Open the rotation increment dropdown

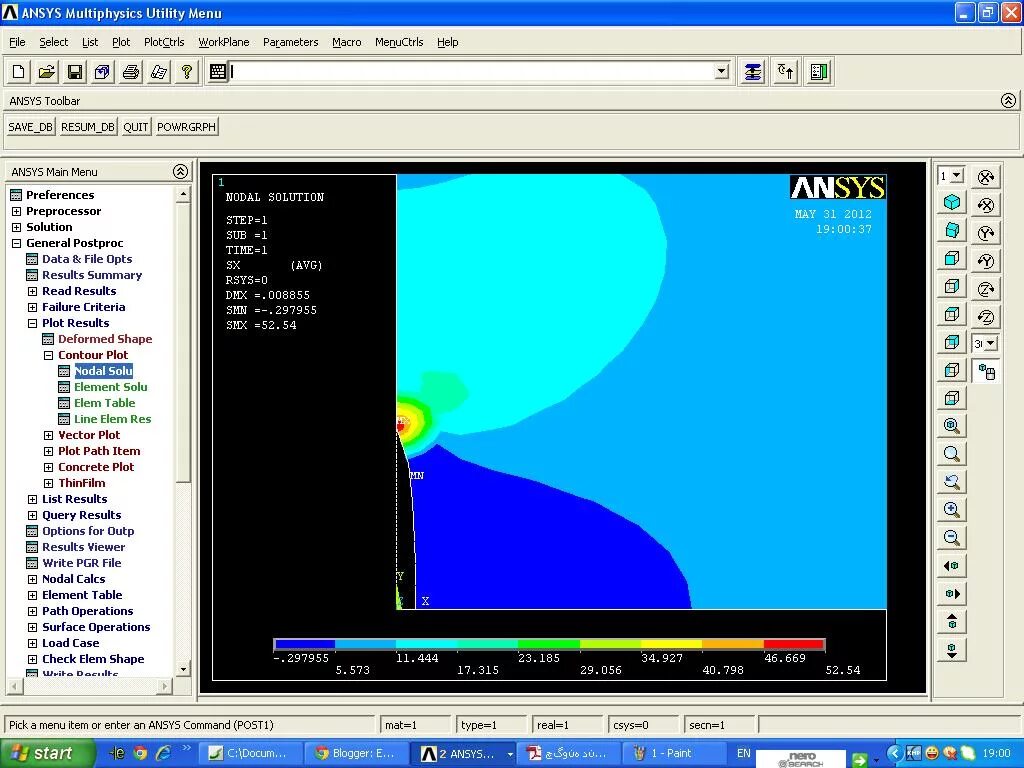[x=991, y=344]
